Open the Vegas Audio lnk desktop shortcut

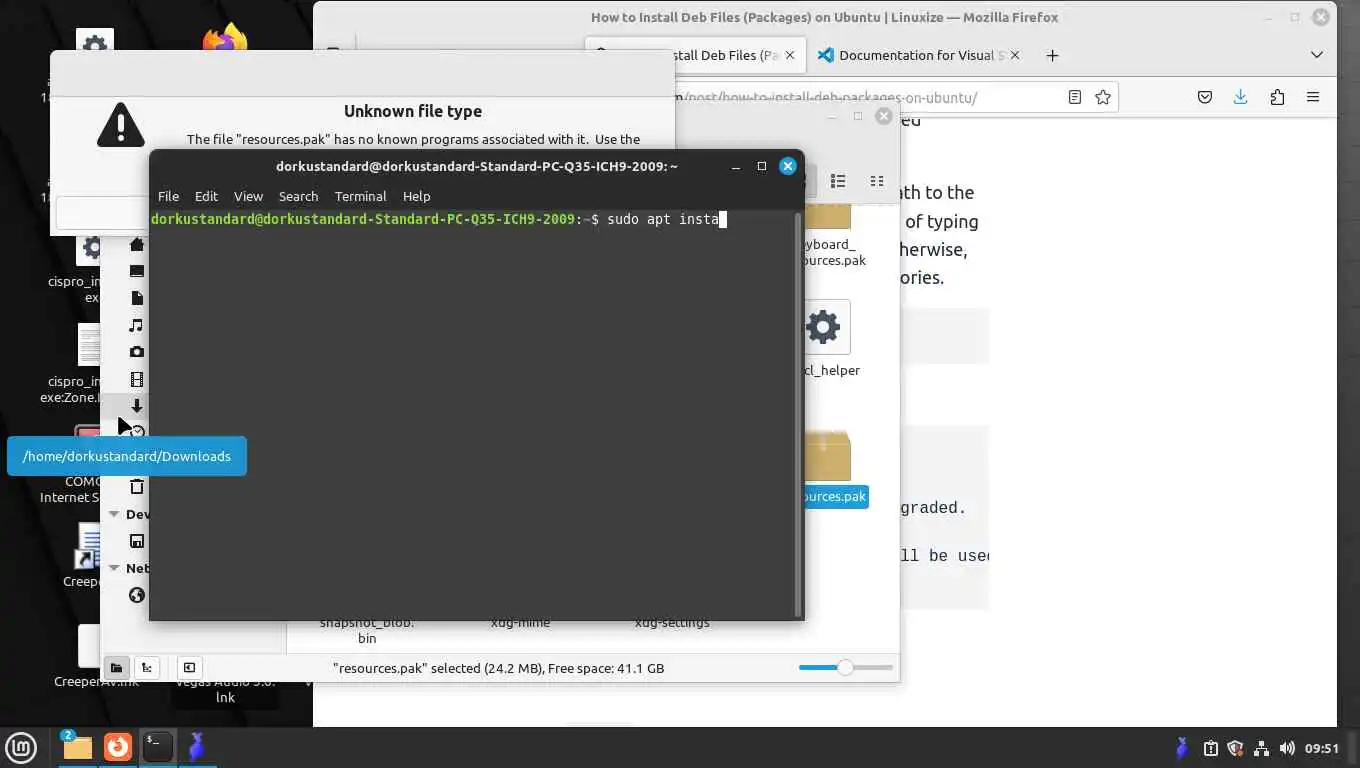coord(225,690)
